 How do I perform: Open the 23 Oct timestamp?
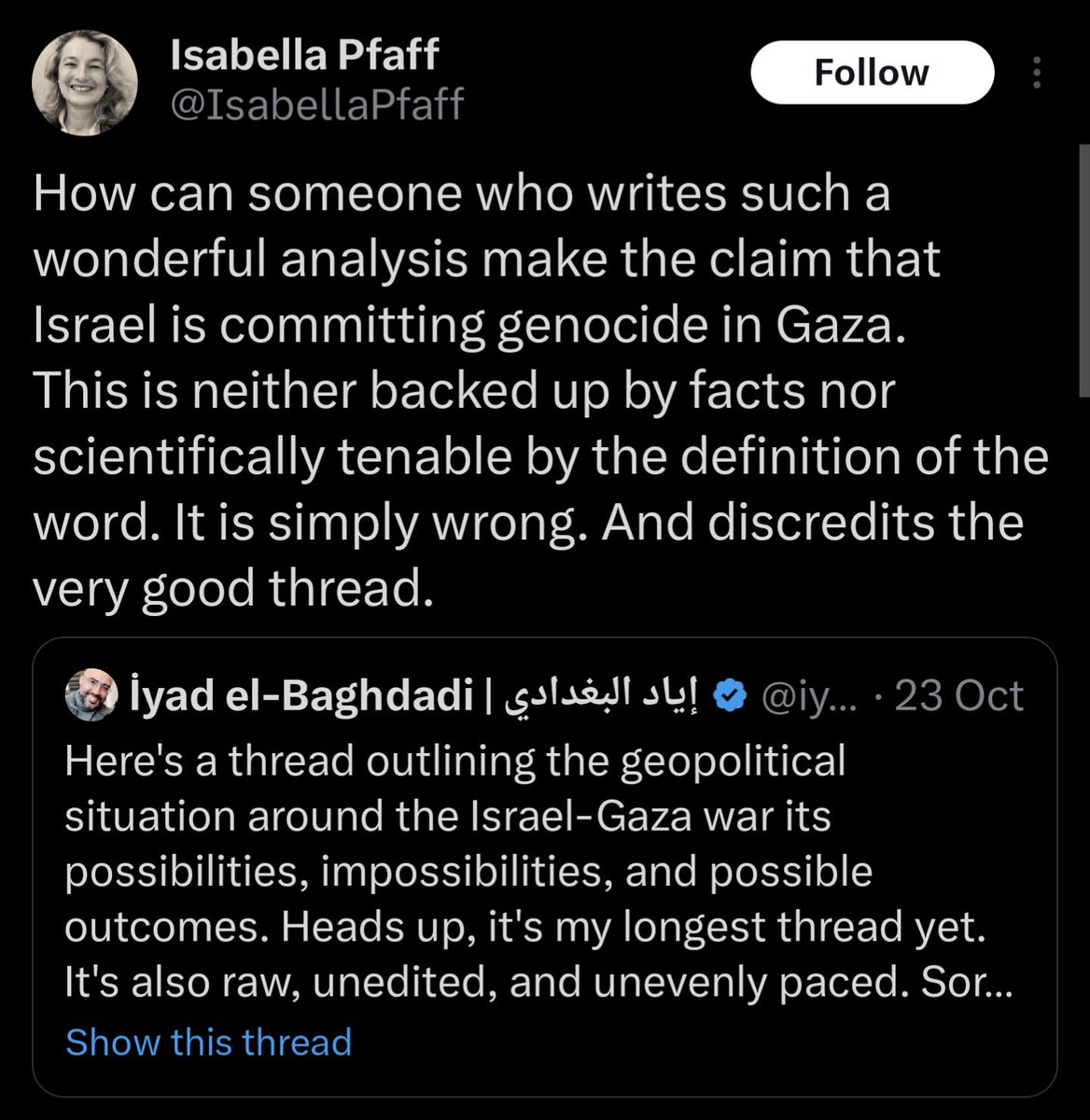(x=959, y=696)
